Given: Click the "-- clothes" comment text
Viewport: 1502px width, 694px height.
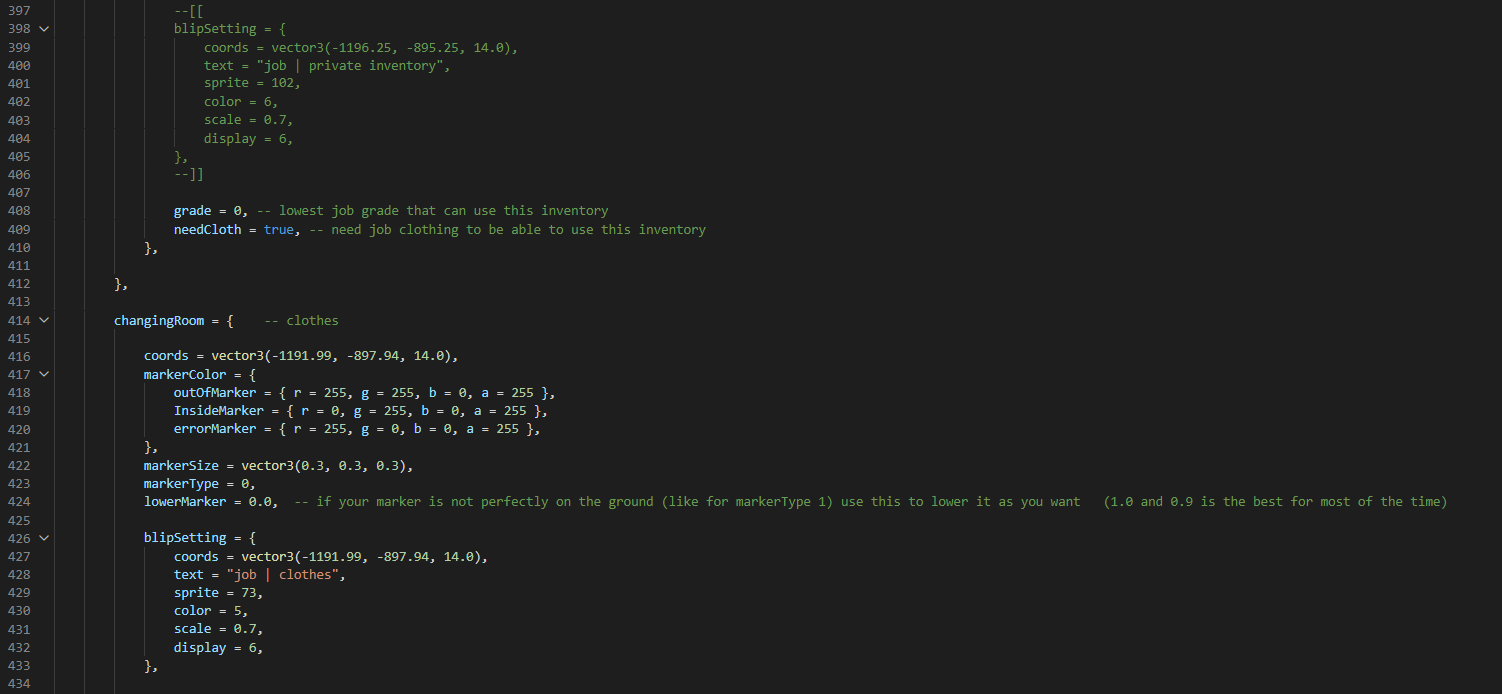Looking at the screenshot, I should pos(301,320).
